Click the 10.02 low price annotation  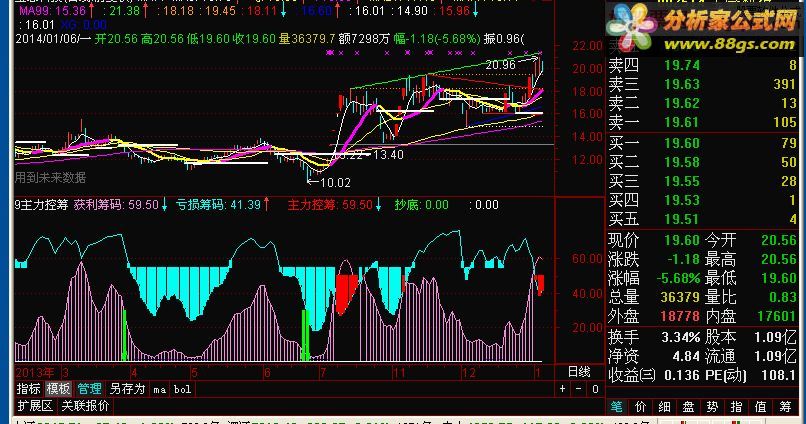[x=335, y=182]
